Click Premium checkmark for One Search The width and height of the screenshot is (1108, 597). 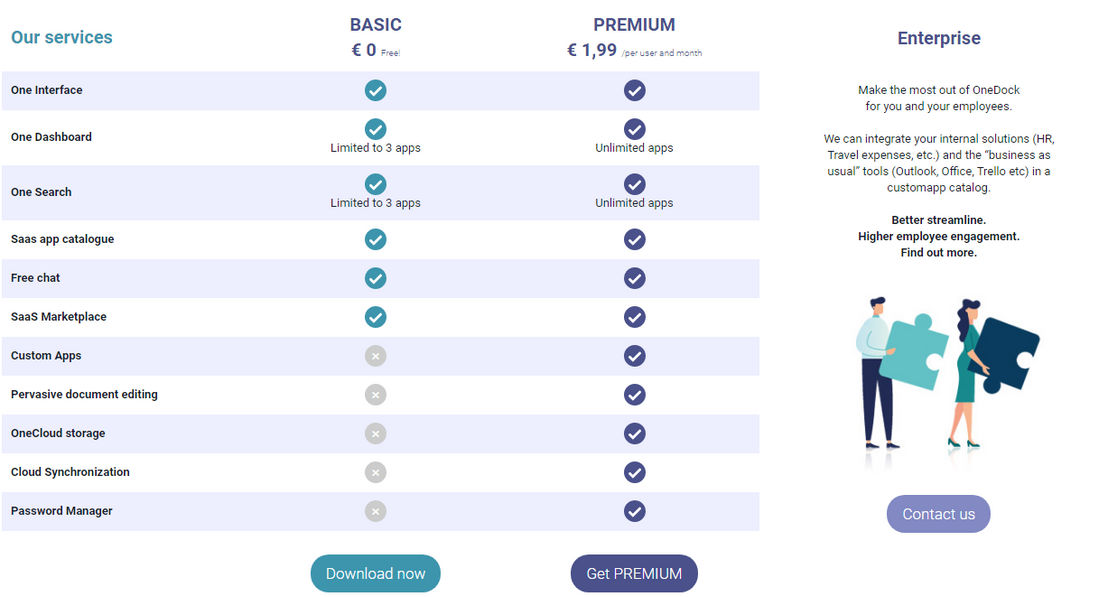pos(635,184)
